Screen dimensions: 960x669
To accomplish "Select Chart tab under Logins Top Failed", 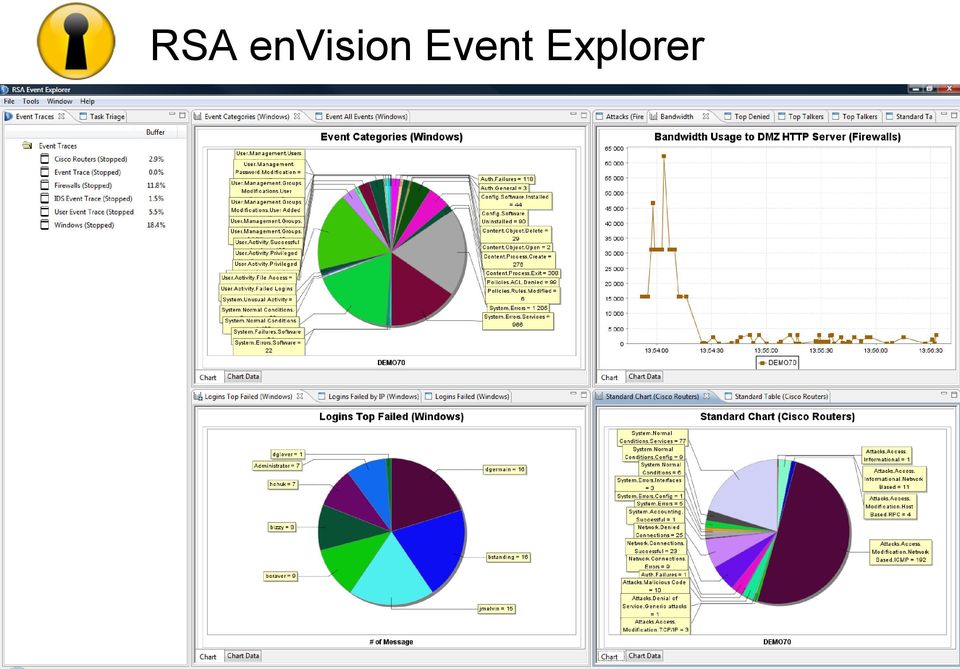I will tap(208, 657).
